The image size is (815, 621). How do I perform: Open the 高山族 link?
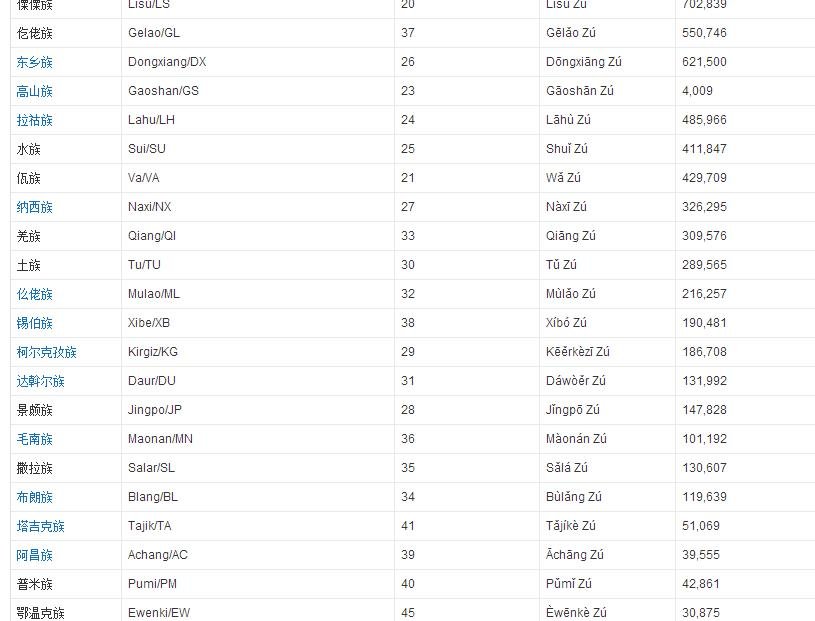click(35, 91)
